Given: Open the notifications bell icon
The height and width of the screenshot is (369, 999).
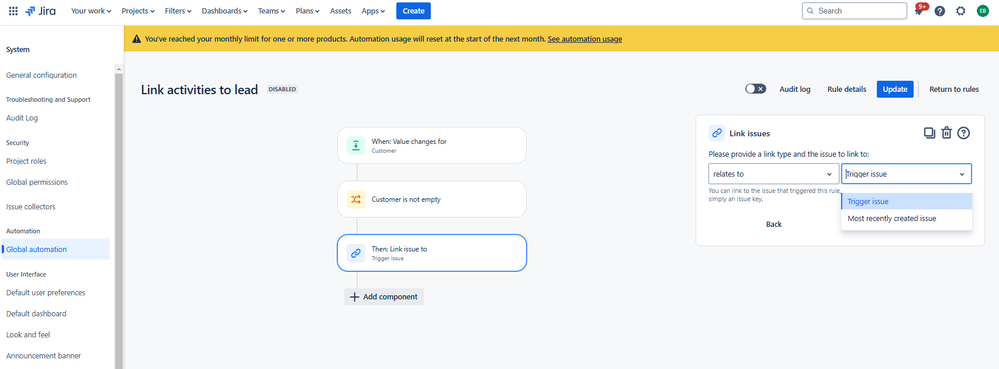Looking at the screenshot, I should click(919, 11).
